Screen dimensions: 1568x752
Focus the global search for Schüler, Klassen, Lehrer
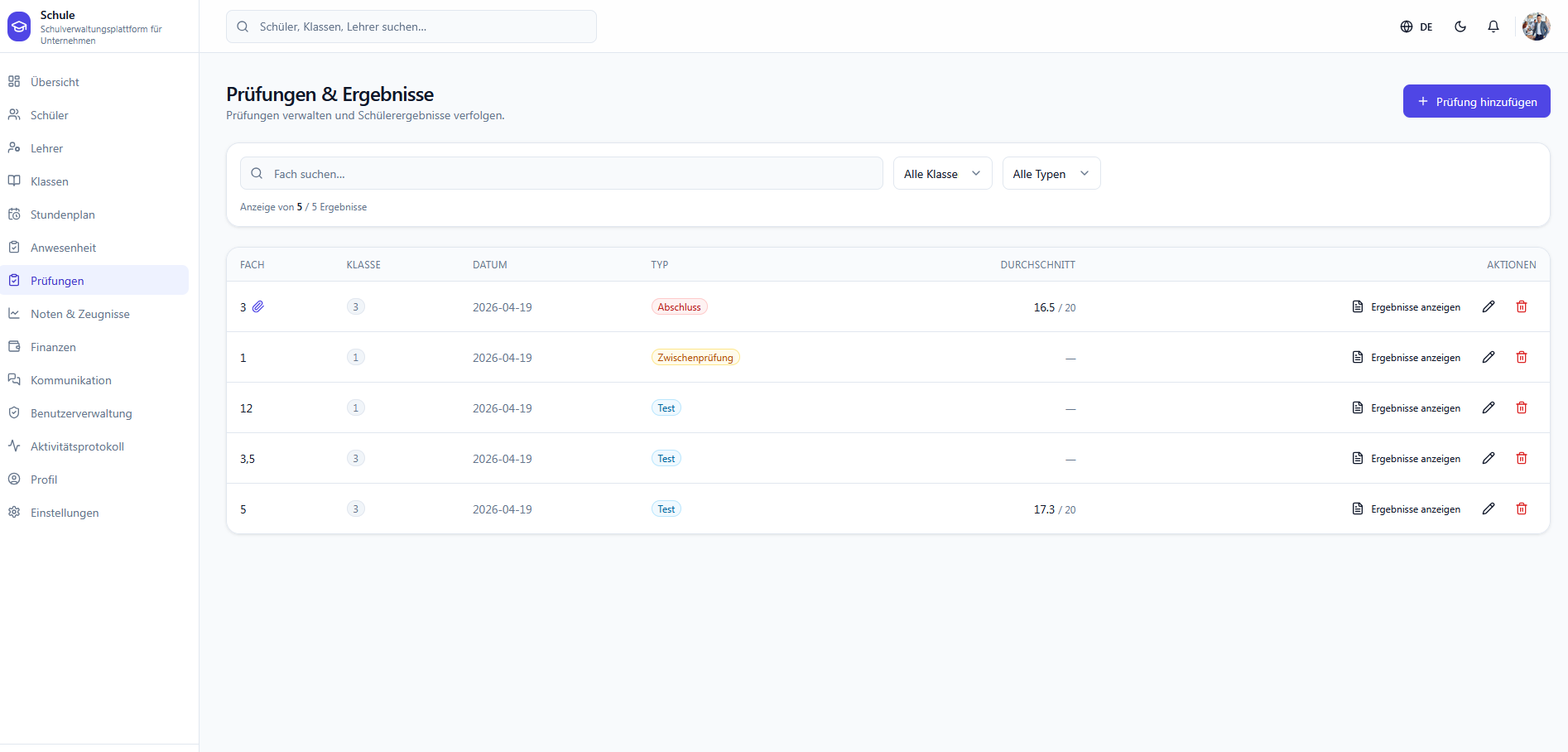point(411,27)
